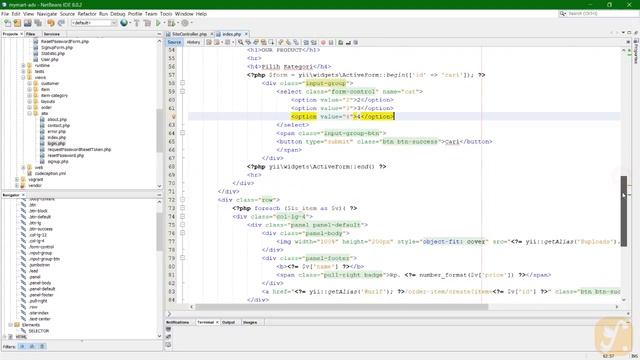Open the Debug menu

[x=118, y=14]
